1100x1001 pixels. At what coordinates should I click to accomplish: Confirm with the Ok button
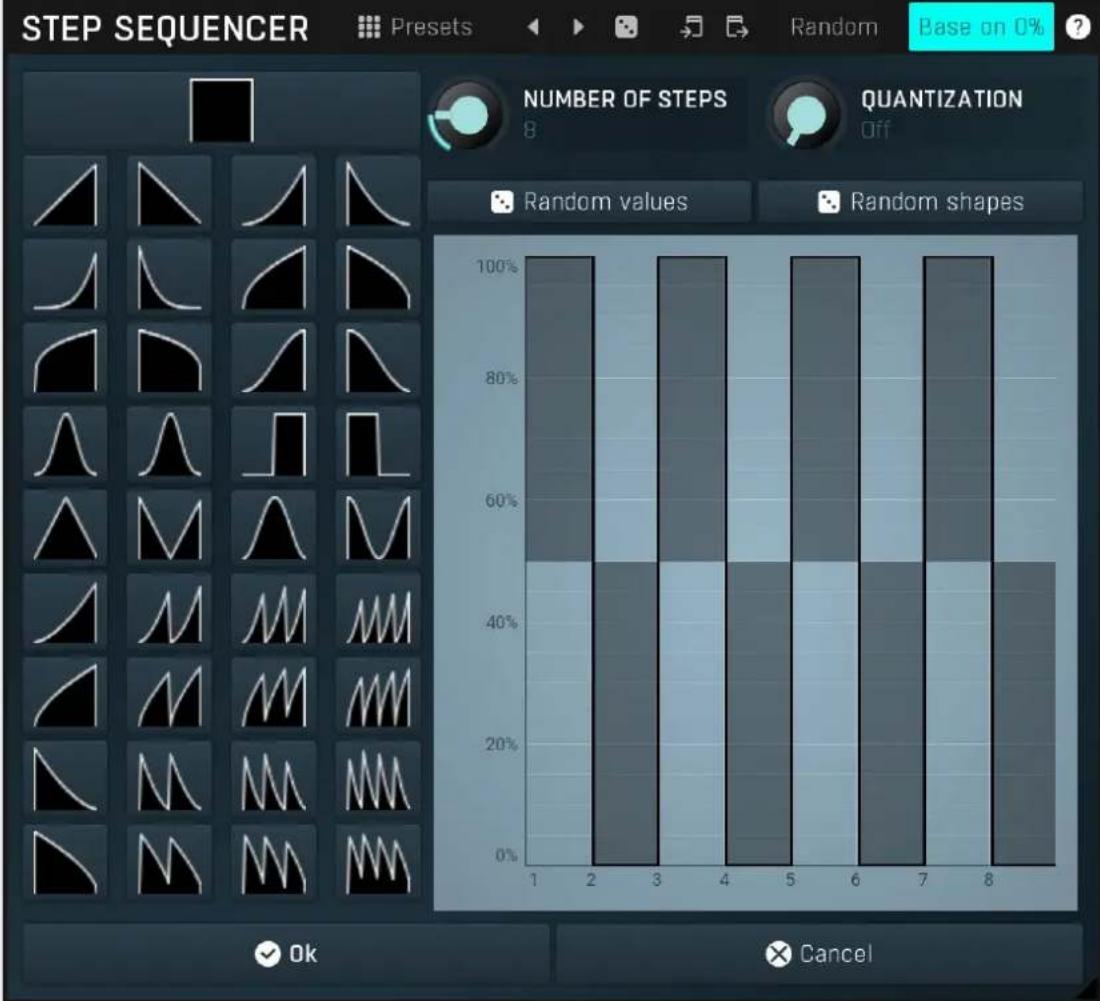(286, 954)
